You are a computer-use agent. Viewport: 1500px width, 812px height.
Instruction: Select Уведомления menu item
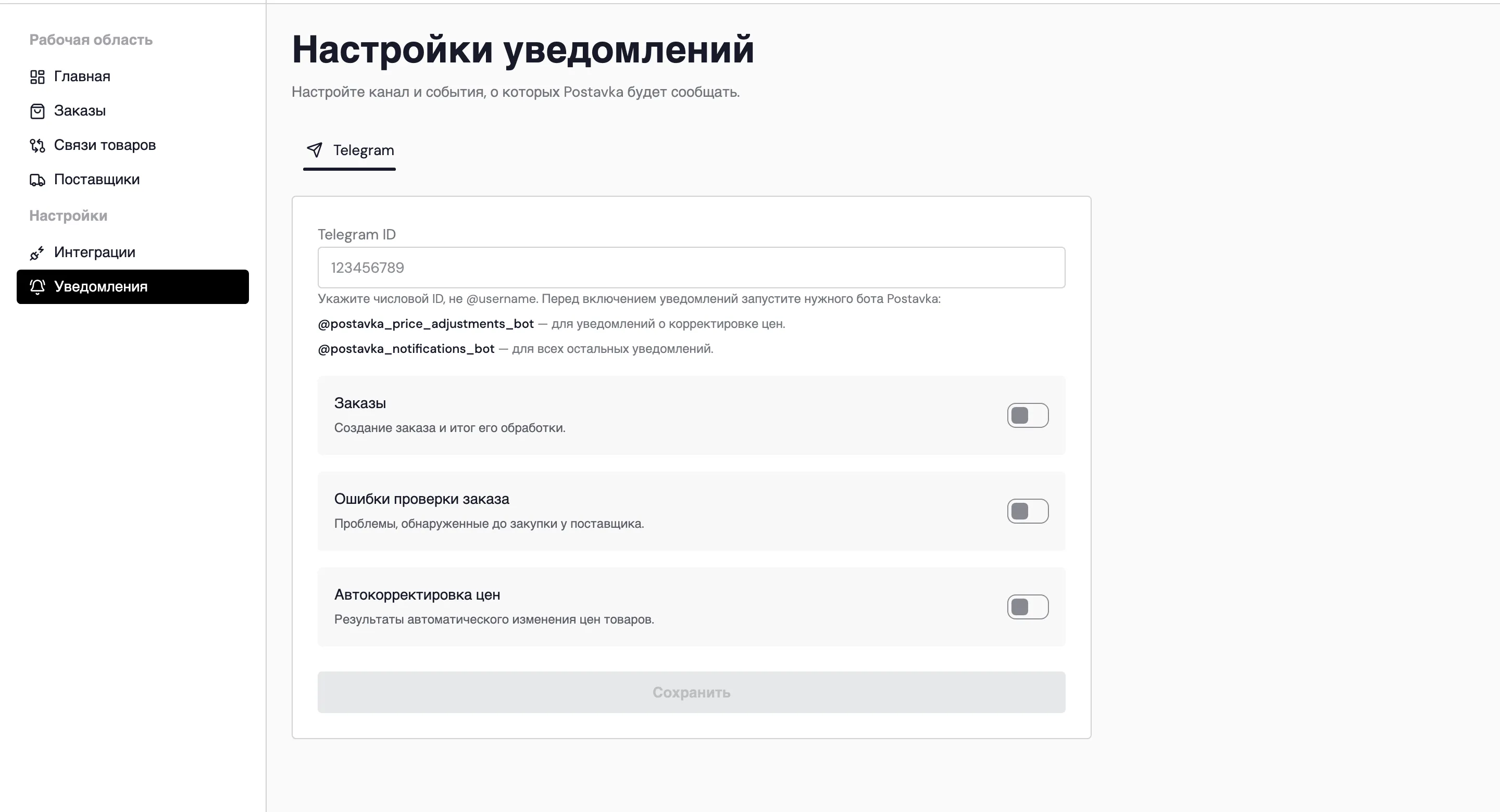(133, 286)
